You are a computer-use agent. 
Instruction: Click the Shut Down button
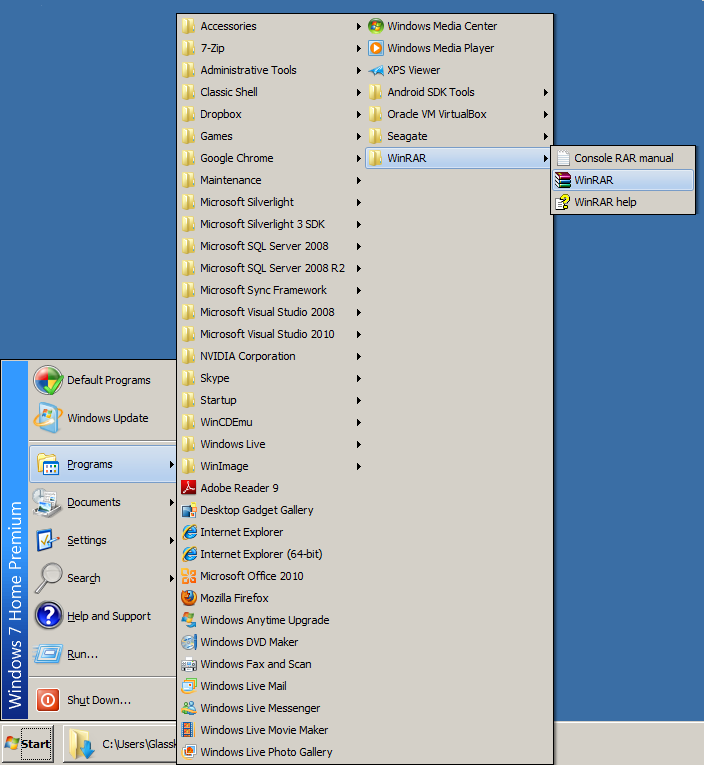[x=98, y=700]
